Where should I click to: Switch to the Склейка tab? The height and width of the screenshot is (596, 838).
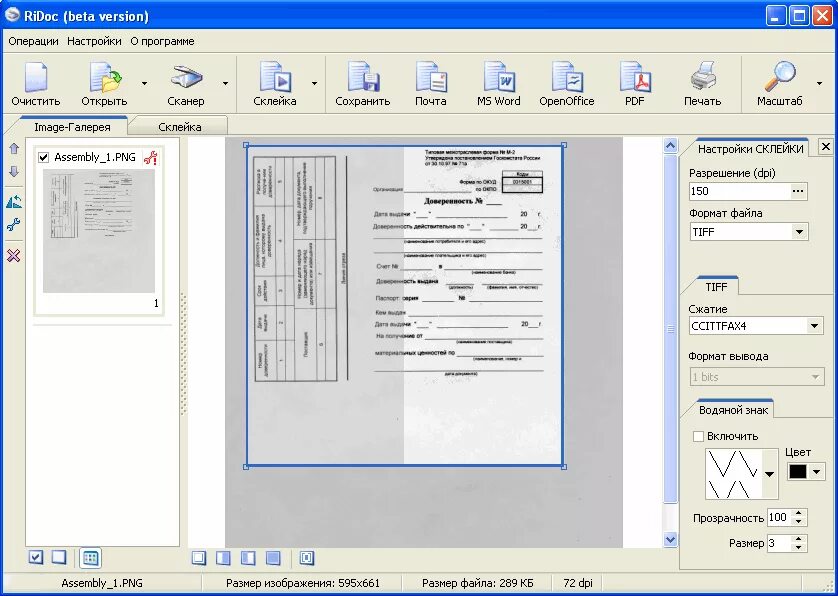point(180,127)
